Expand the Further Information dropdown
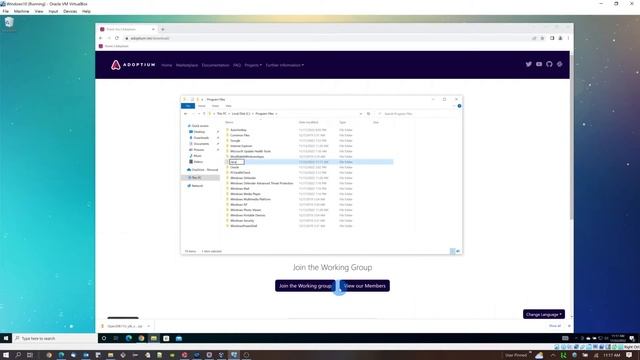This screenshot has height=360, width=640. pyautogui.click(x=284, y=65)
